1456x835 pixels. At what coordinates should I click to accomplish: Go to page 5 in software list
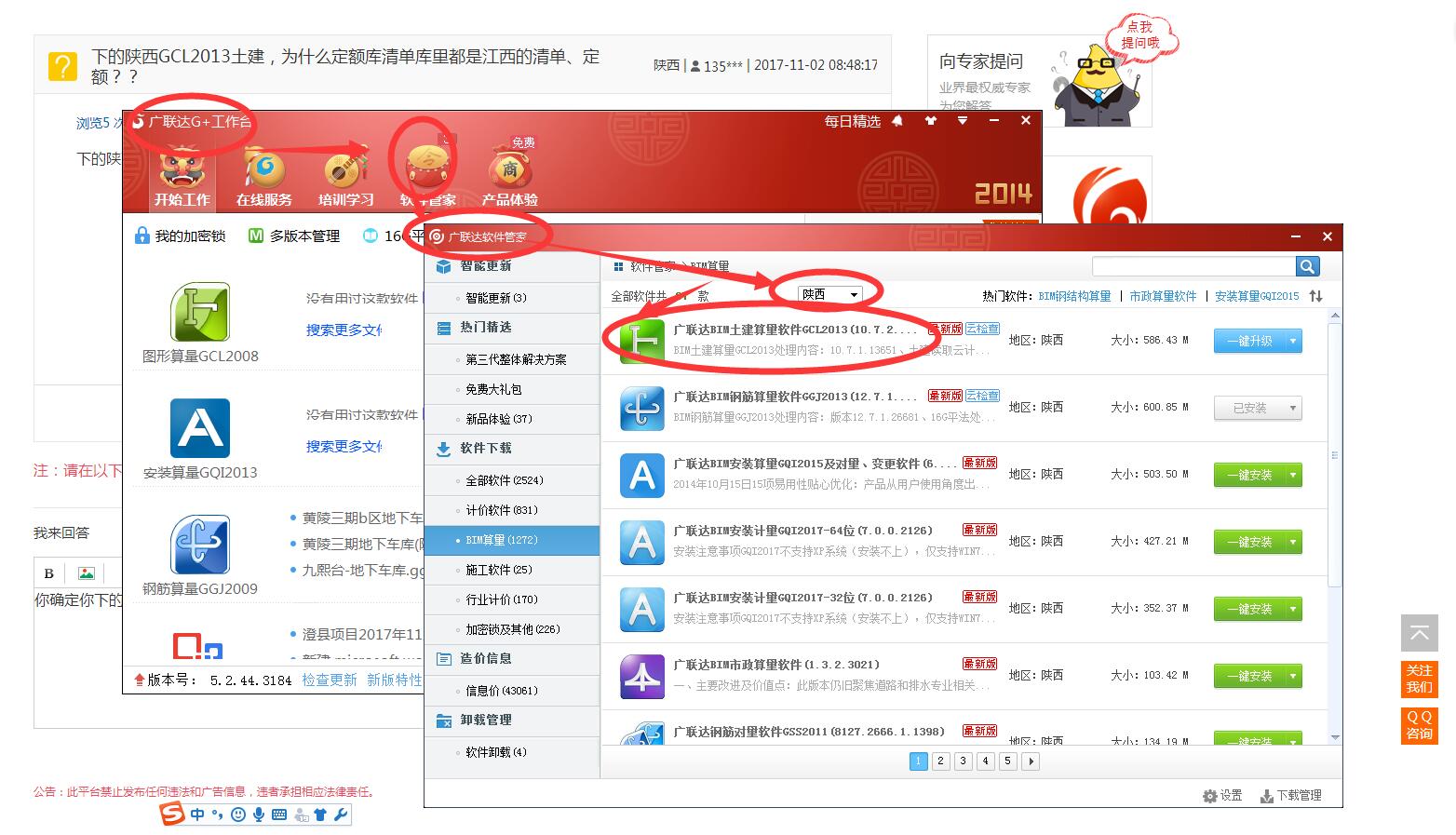[1008, 761]
